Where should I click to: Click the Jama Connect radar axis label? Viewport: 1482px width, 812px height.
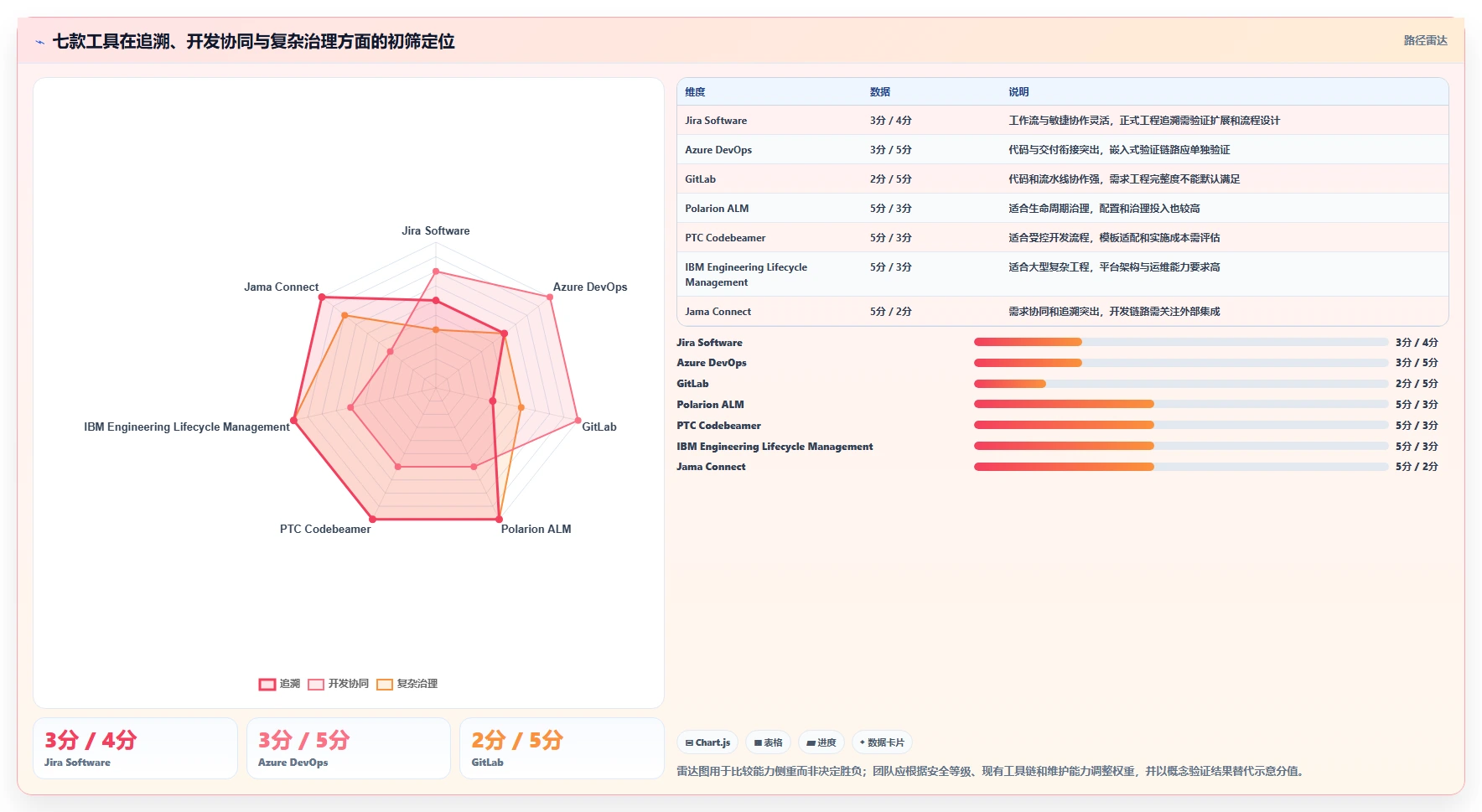[x=282, y=287]
